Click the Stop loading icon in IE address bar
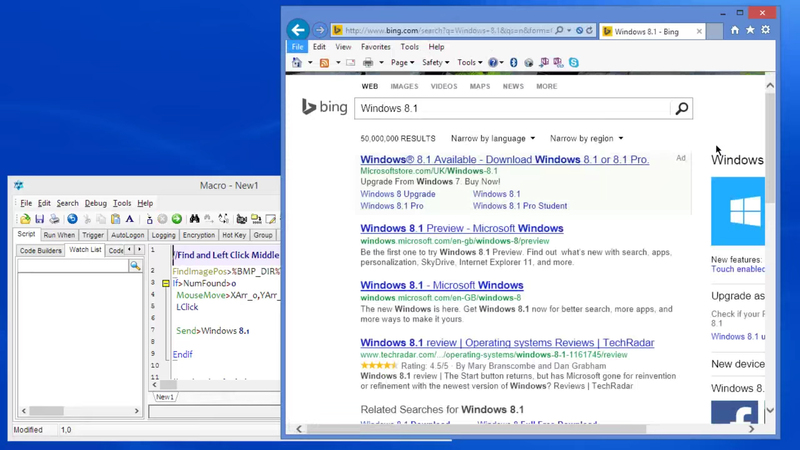This screenshot has height=450, width=800. tap(580, 31)
